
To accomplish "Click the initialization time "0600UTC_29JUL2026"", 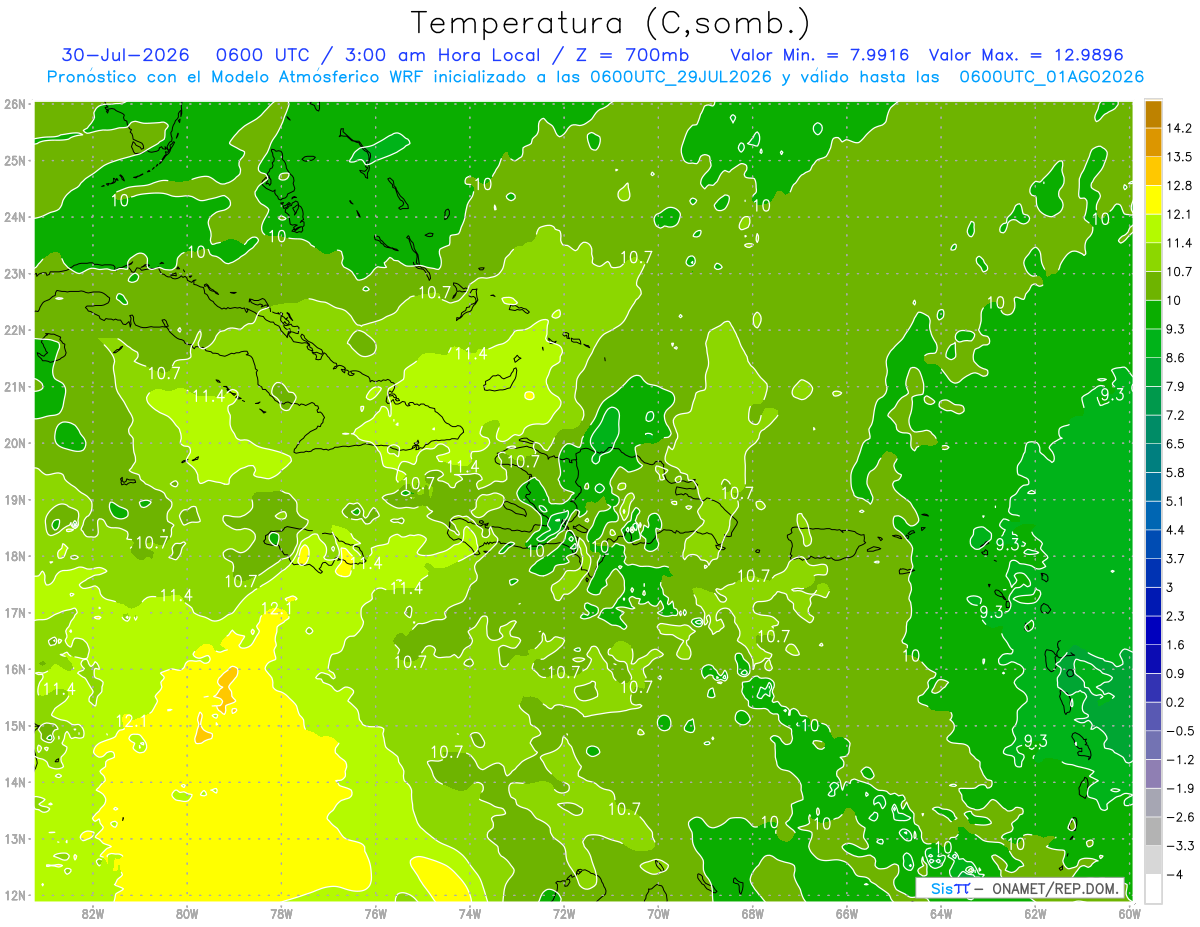I will coord(683,77).
